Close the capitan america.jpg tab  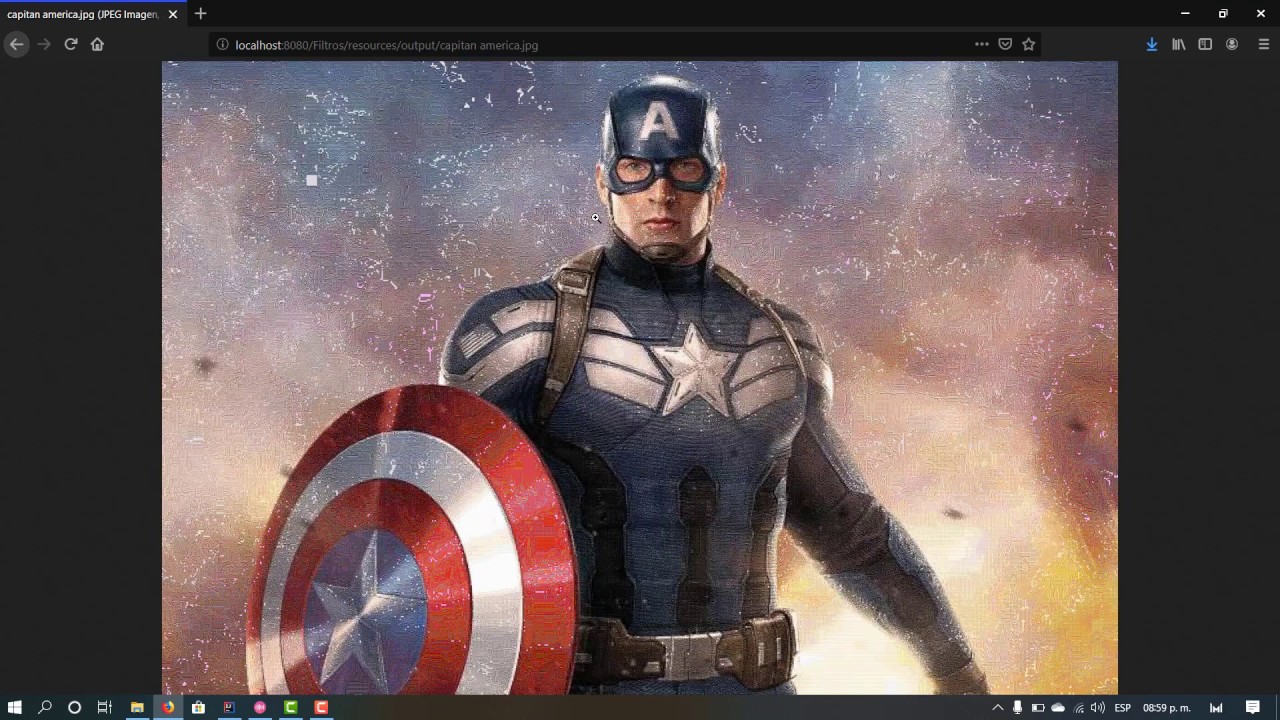pyautogui.click(x=172, y=14)
